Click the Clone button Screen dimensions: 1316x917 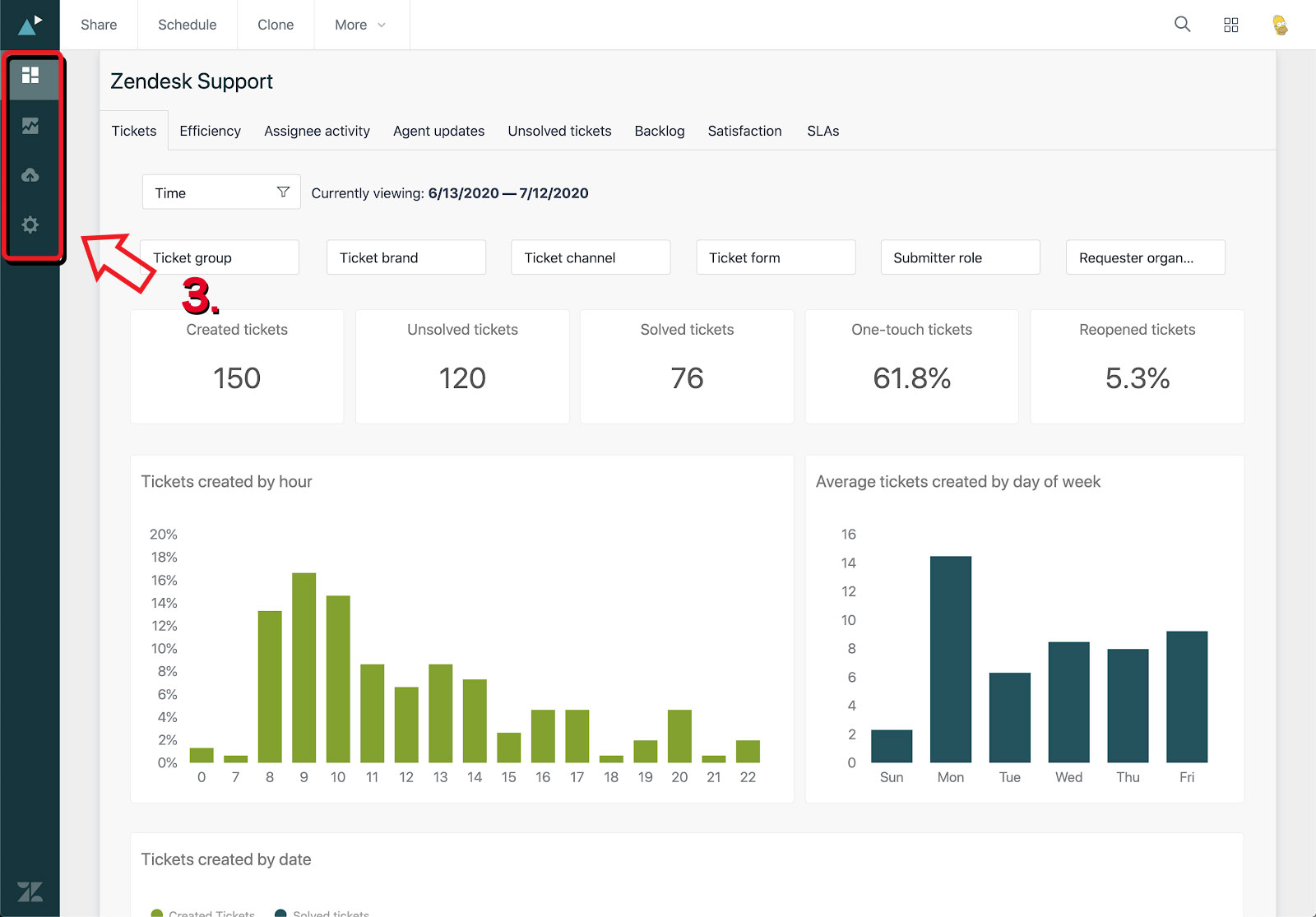[275, 25]
